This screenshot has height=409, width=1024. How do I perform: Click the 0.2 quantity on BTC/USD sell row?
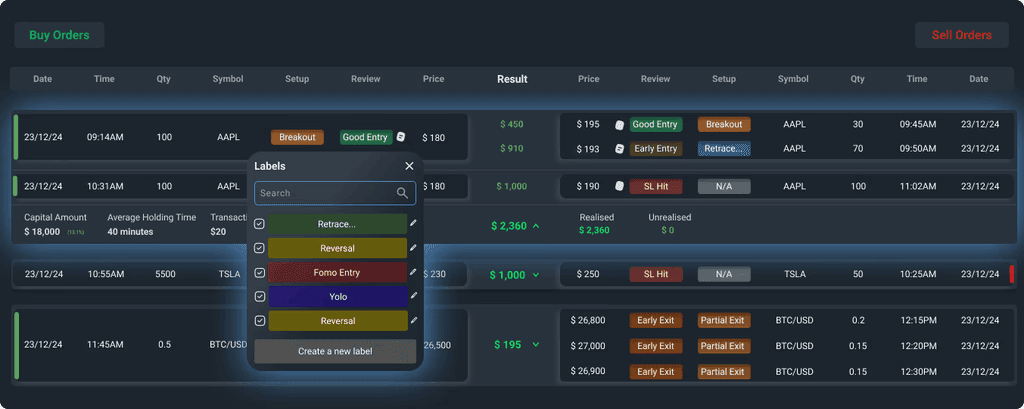click(x=858, y=320)
